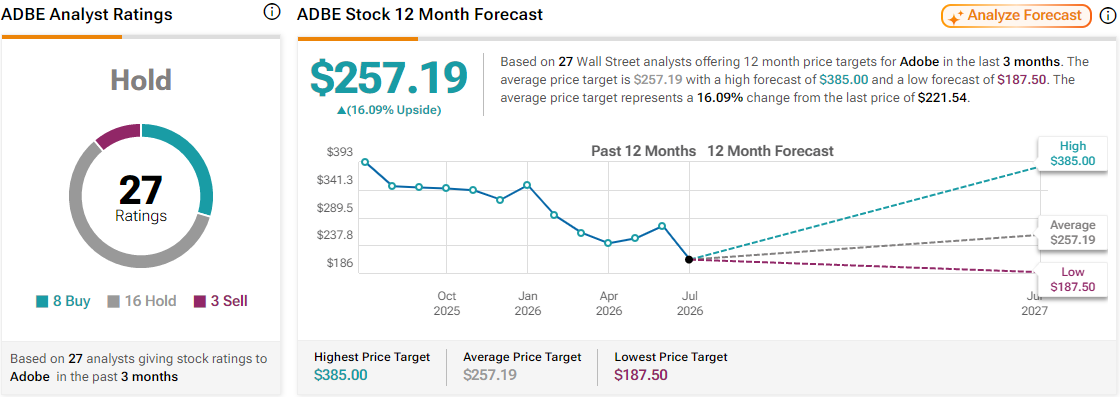1120x397 pixels.
Task: Click the Average $257.19 forecast flag
Action: pos(1072,232)
